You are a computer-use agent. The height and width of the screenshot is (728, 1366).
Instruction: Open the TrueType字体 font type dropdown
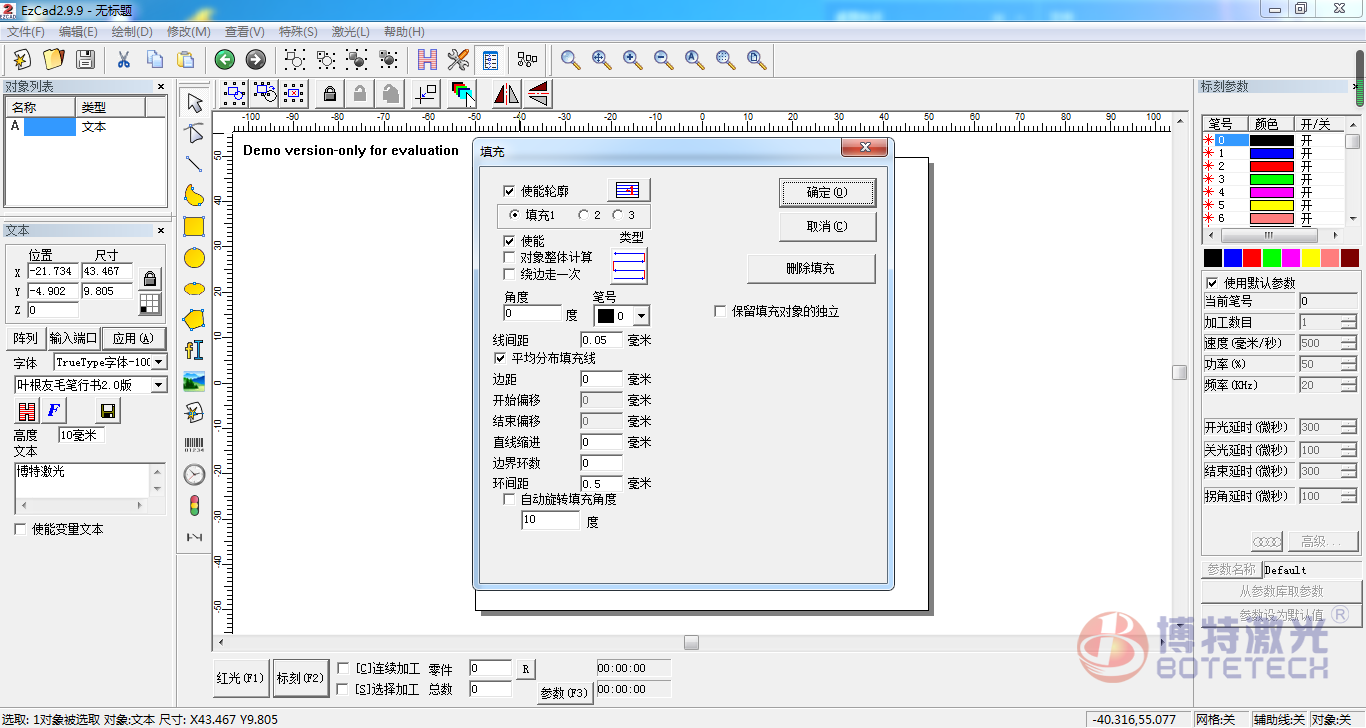(x=159, y=362)
